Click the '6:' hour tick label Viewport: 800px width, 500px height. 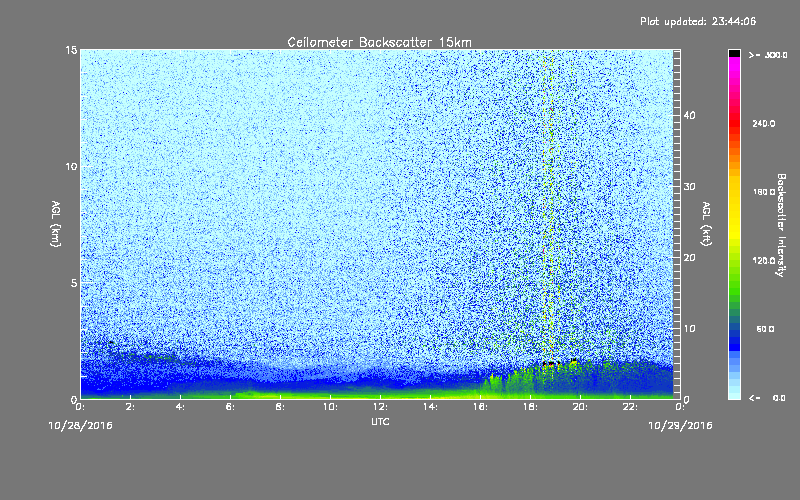point(230,407)
